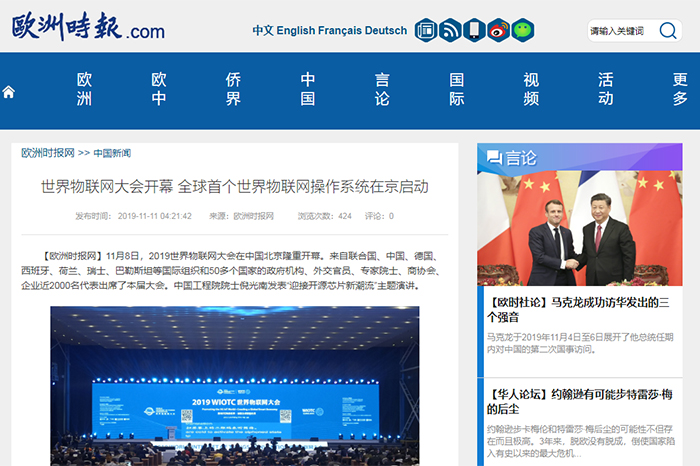Click the green WeChat icon
Image resolution: width=700 pixels, height=466 pixels.
coord(522,30)
